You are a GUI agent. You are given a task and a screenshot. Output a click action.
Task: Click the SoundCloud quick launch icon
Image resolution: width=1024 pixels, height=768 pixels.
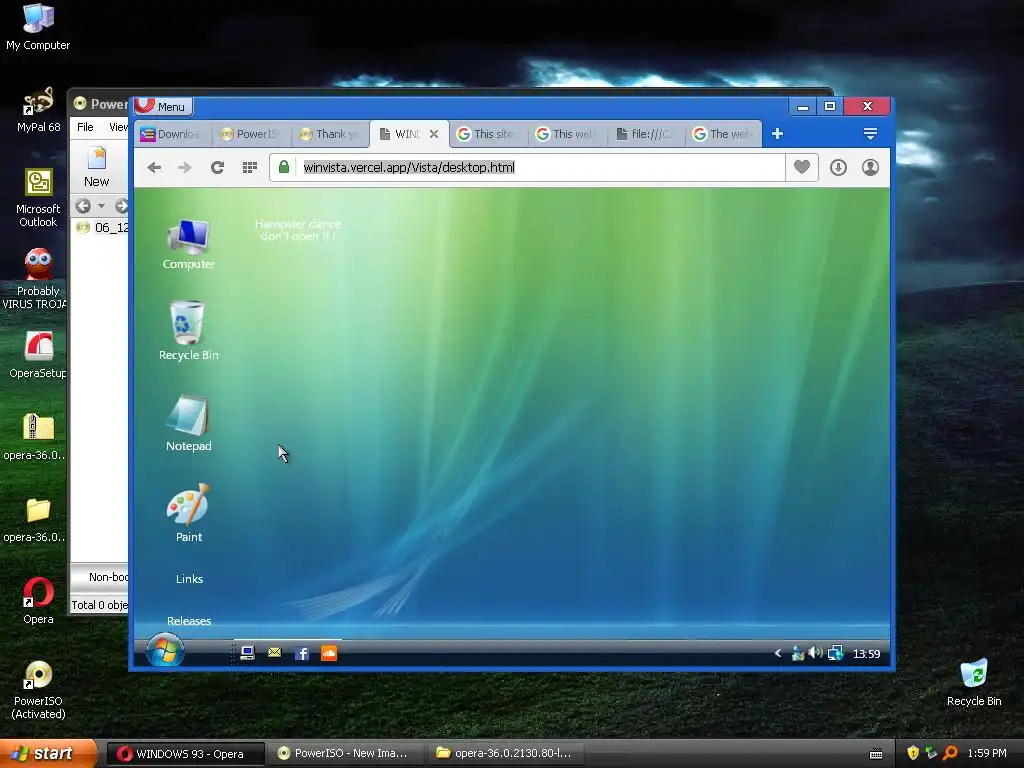pyautogui.click(x=329, y=653)
